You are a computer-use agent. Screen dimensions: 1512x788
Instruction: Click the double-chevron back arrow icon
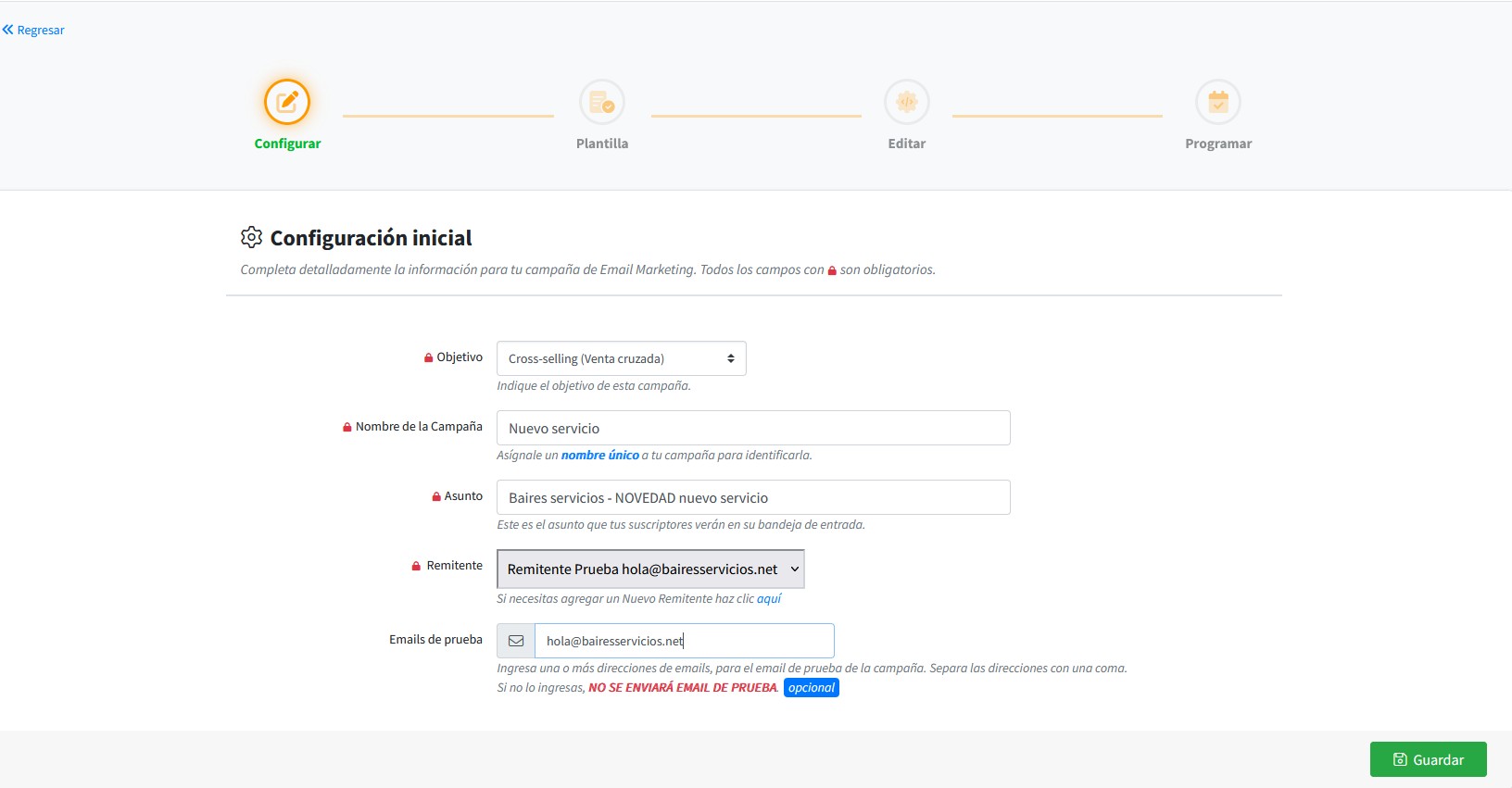8,30
